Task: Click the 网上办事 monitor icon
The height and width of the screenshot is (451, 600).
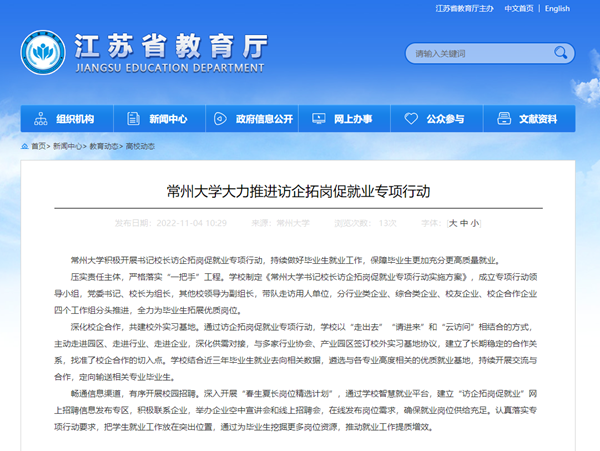Action: point(318,118)
